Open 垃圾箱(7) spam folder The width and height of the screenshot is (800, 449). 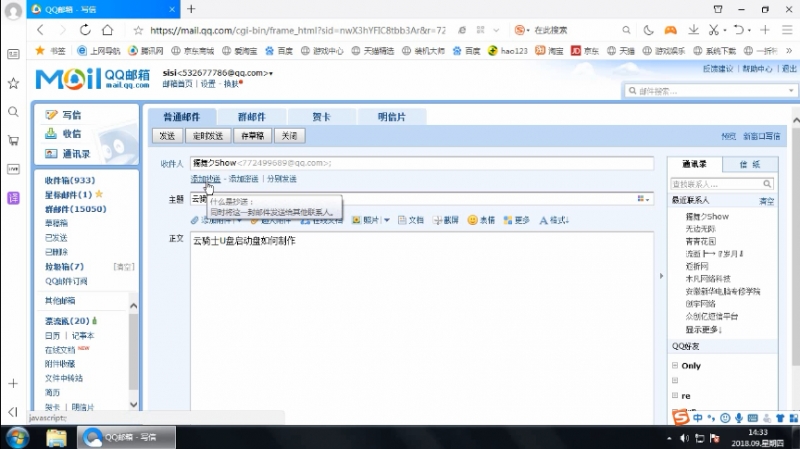[64, 266]
